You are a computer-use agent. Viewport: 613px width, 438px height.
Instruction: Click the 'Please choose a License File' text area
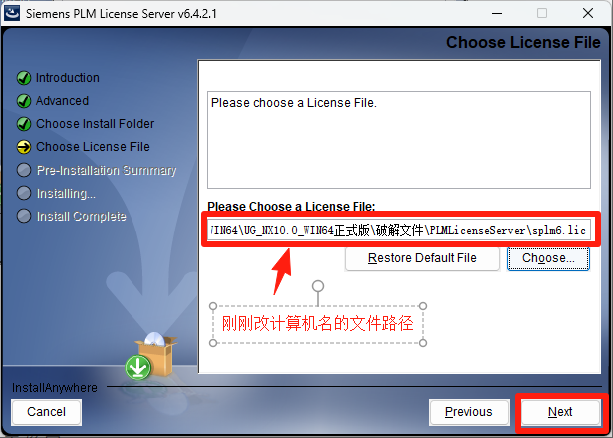399,140
